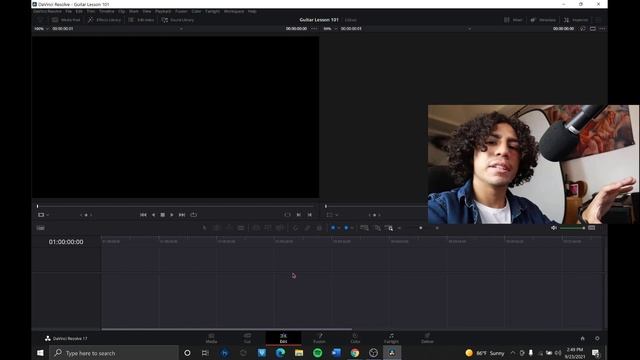Open Timeline View Options icon
The height and width of the screenshot is (360, 640).
[x=40, y=228]
